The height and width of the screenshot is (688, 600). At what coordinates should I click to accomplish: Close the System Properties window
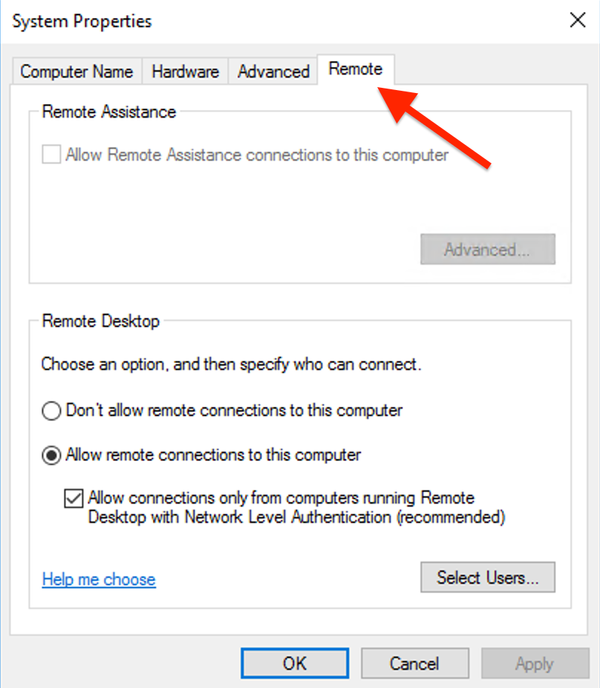click(577, 20)
